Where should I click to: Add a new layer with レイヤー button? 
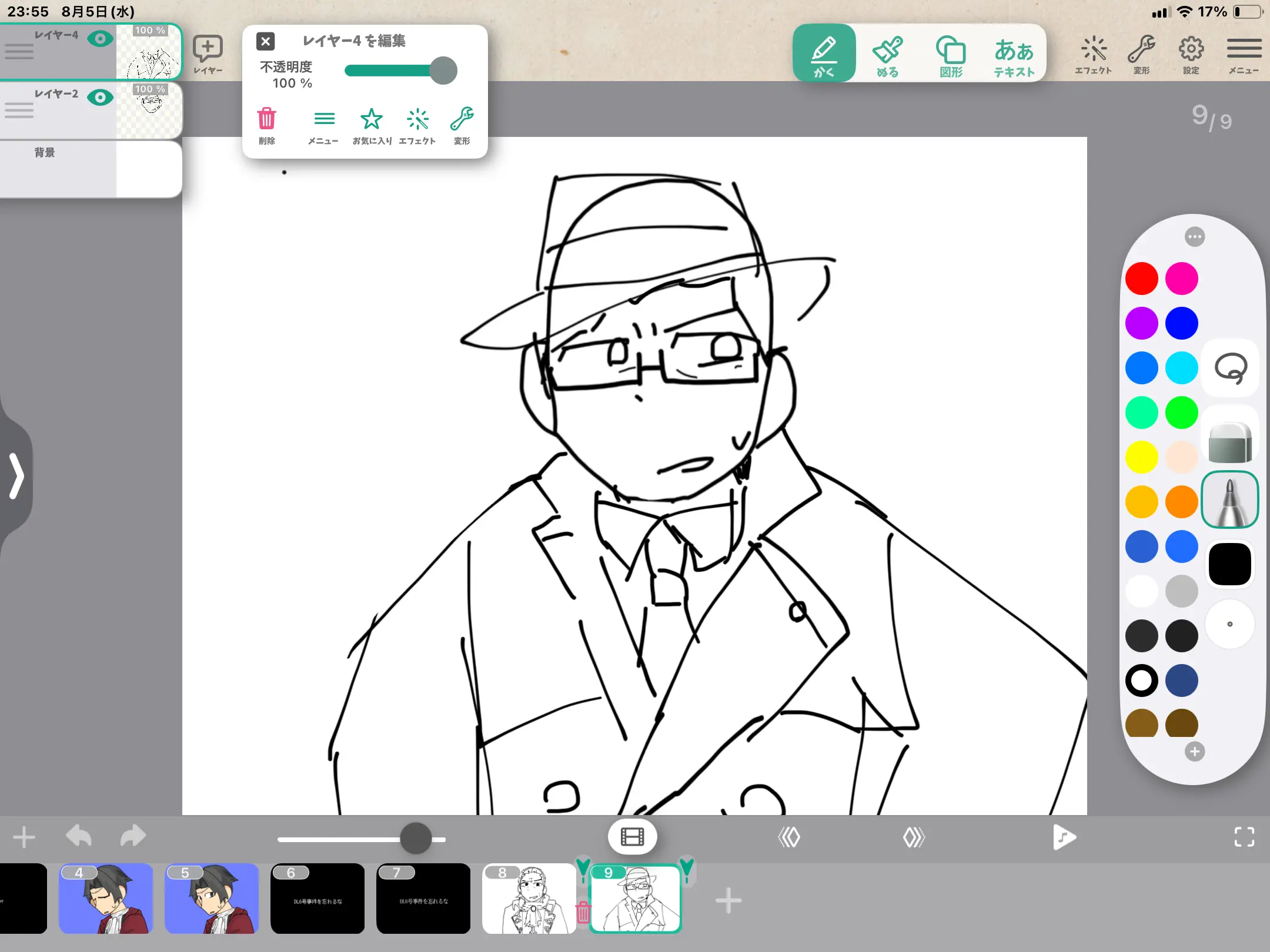(208, 54)
